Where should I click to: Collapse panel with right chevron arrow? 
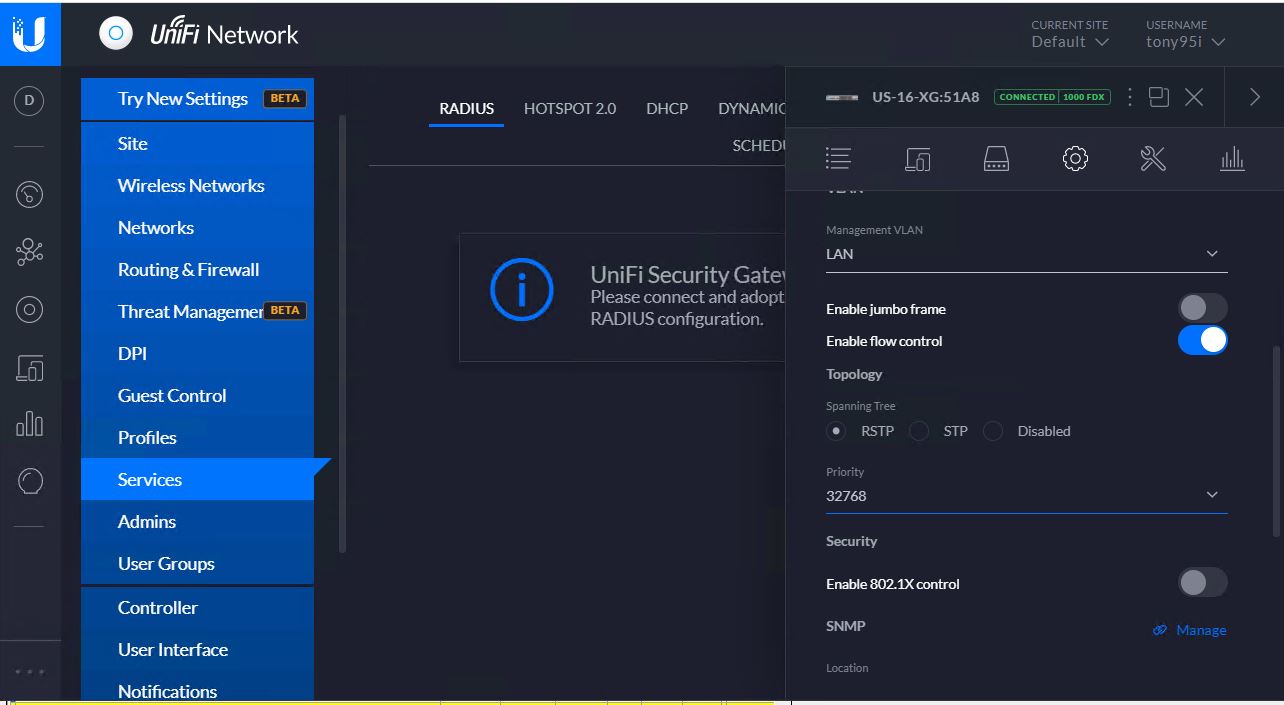[1255, 97]
